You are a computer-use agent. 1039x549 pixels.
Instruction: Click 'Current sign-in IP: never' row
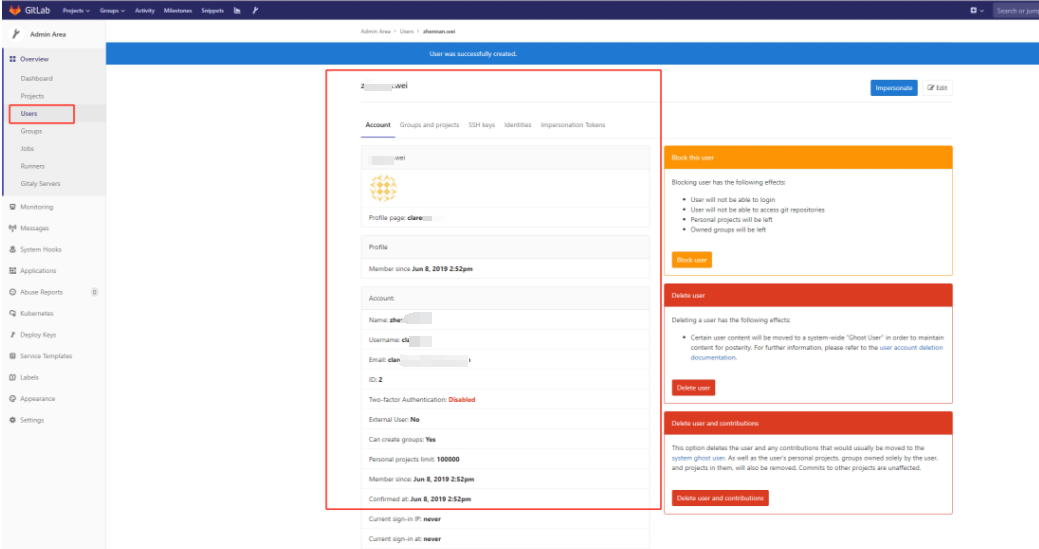(505, 519)
